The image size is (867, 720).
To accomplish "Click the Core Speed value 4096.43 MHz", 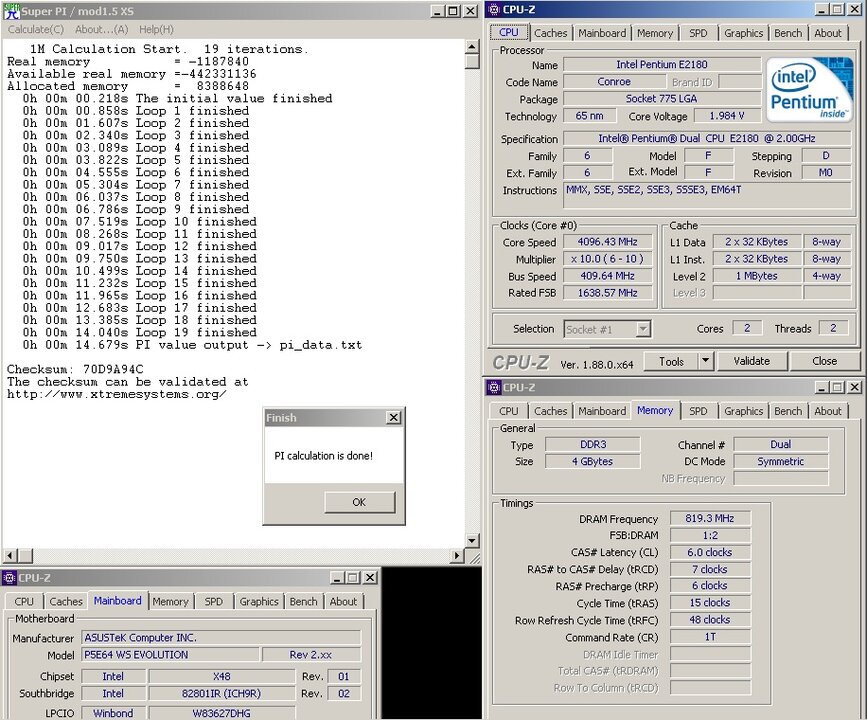I will 608,242.
